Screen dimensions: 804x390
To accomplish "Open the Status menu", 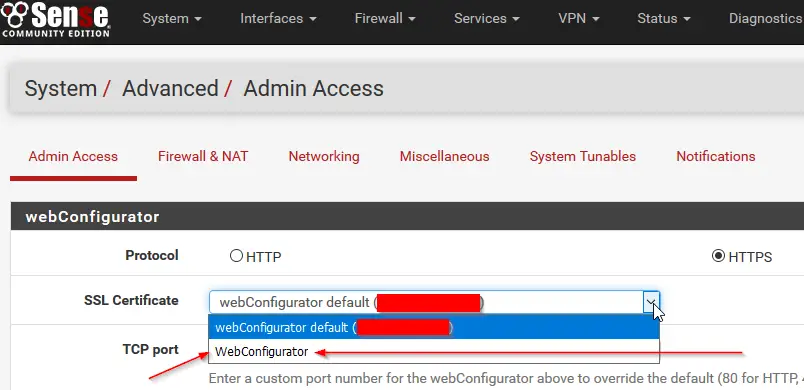I will click(664, 19).
